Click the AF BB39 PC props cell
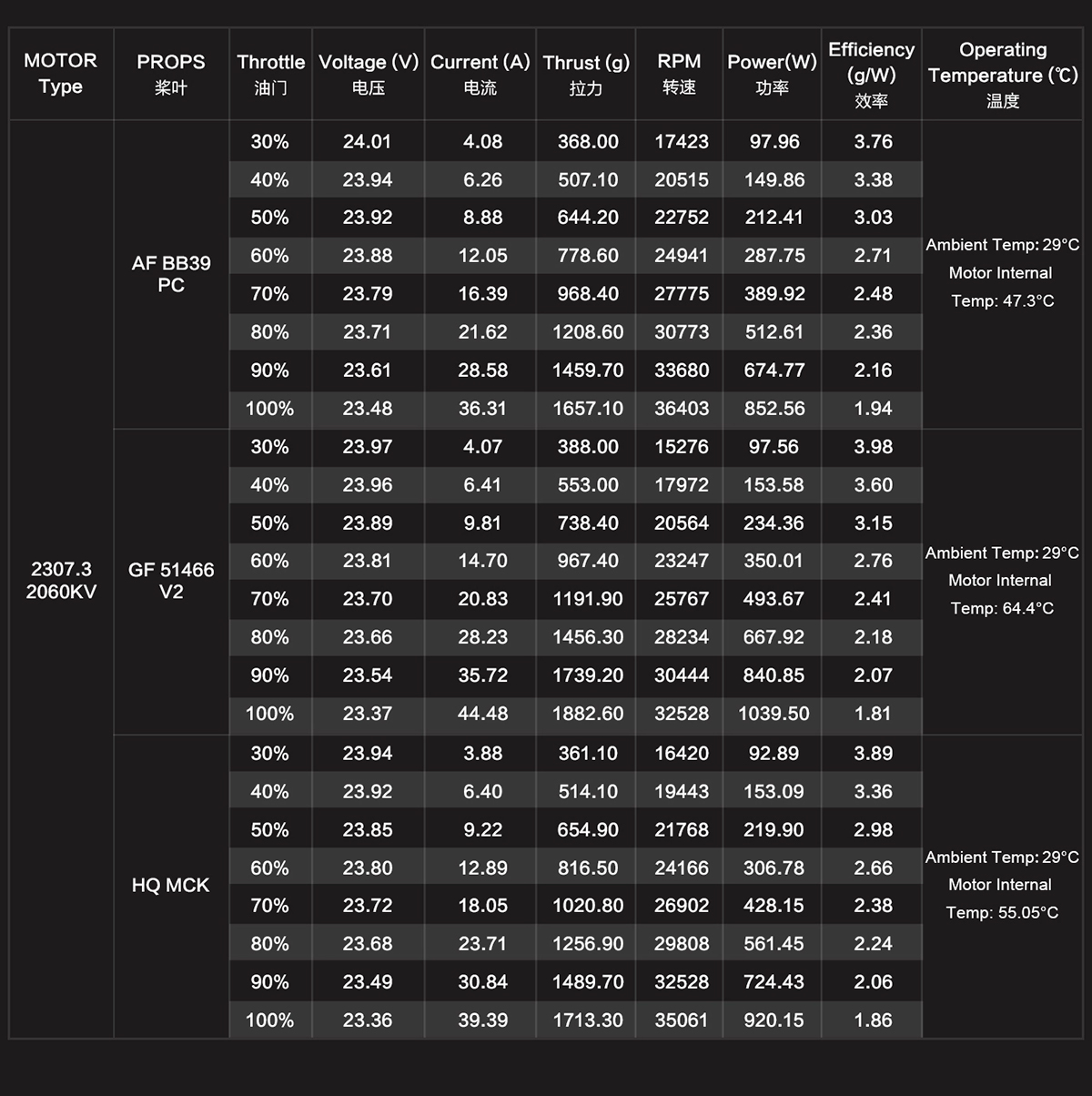This screenshot has height=1096, width=1092. click(x=171, y=274)
